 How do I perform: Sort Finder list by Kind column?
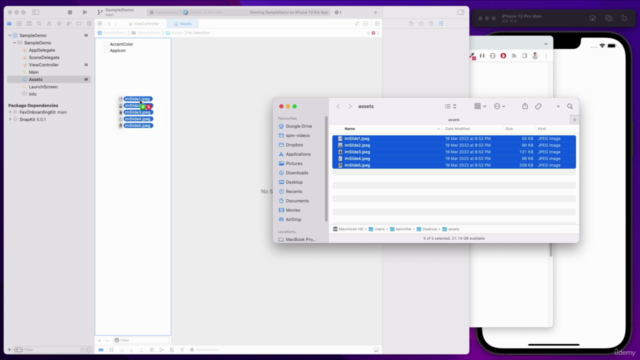(x=542, y=129)
